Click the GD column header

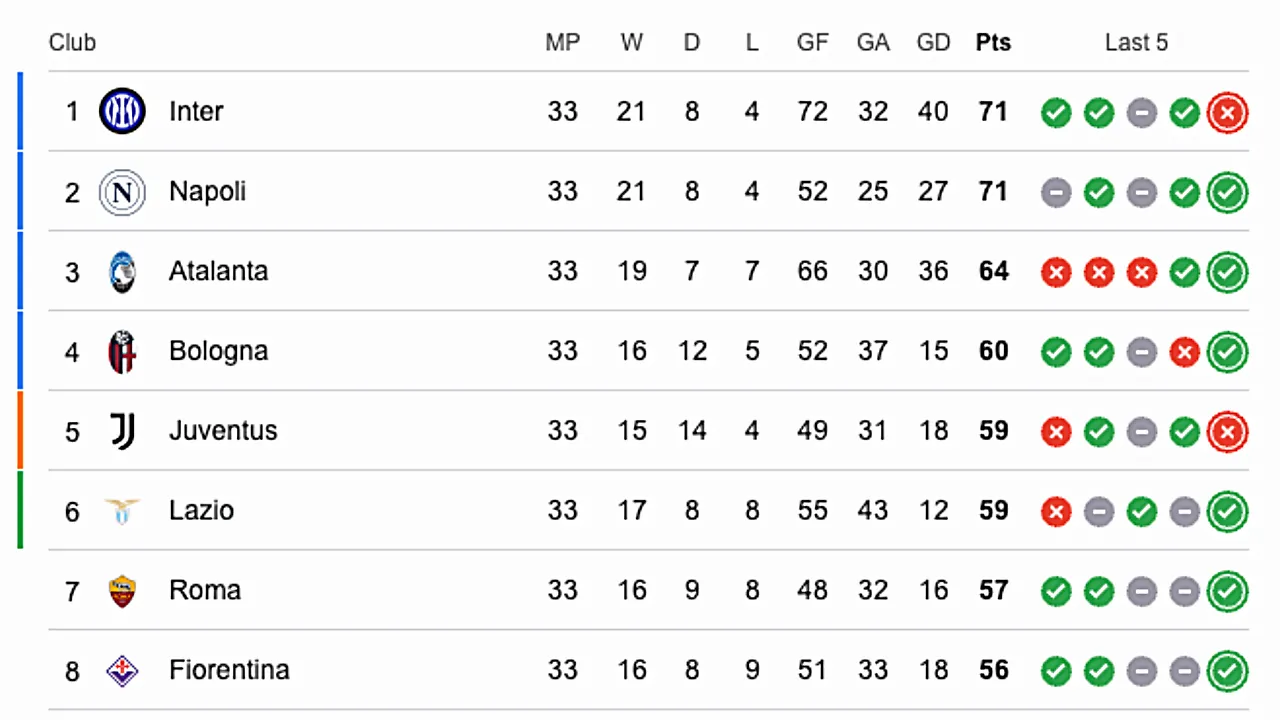[x=933, y=43]
